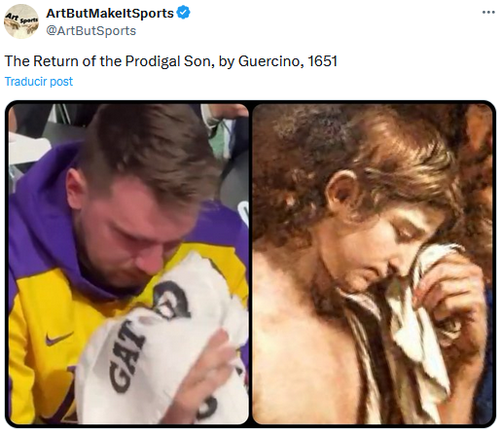Click the Traducir post link
The width and height of the screenshot is (500, 433).
point(39,82)
